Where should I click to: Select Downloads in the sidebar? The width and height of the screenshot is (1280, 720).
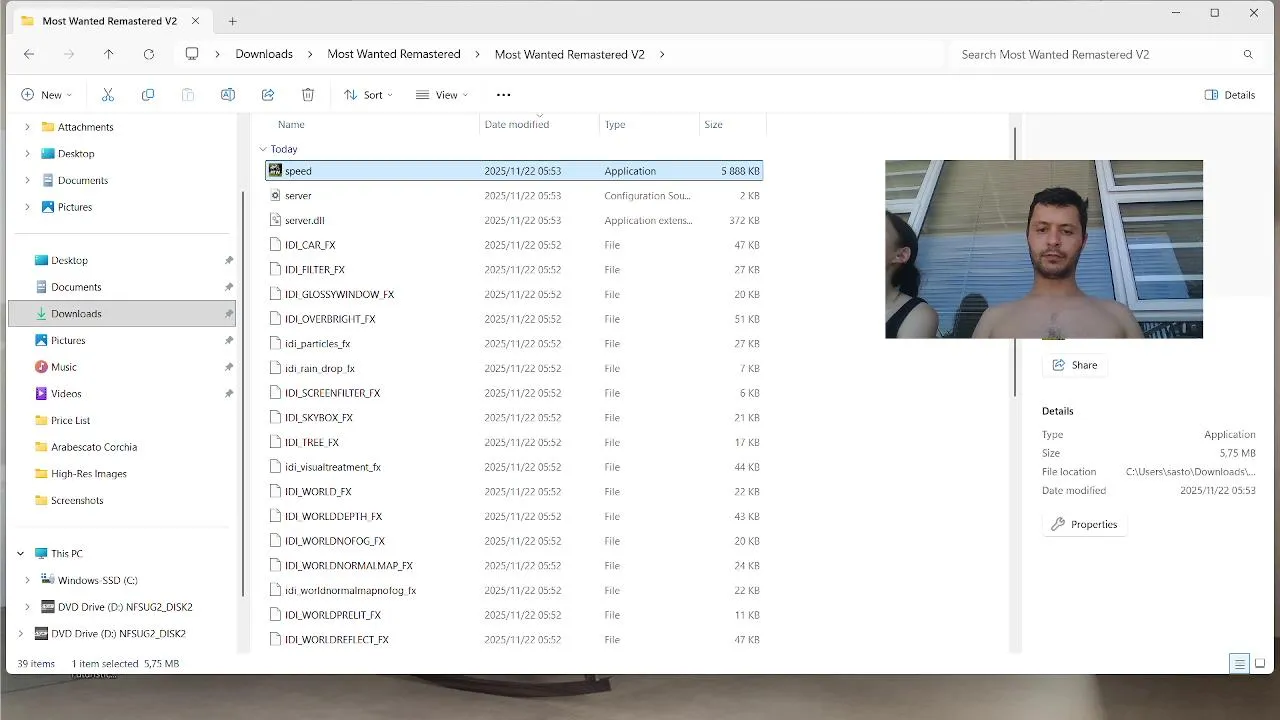(x=122, y=314)
